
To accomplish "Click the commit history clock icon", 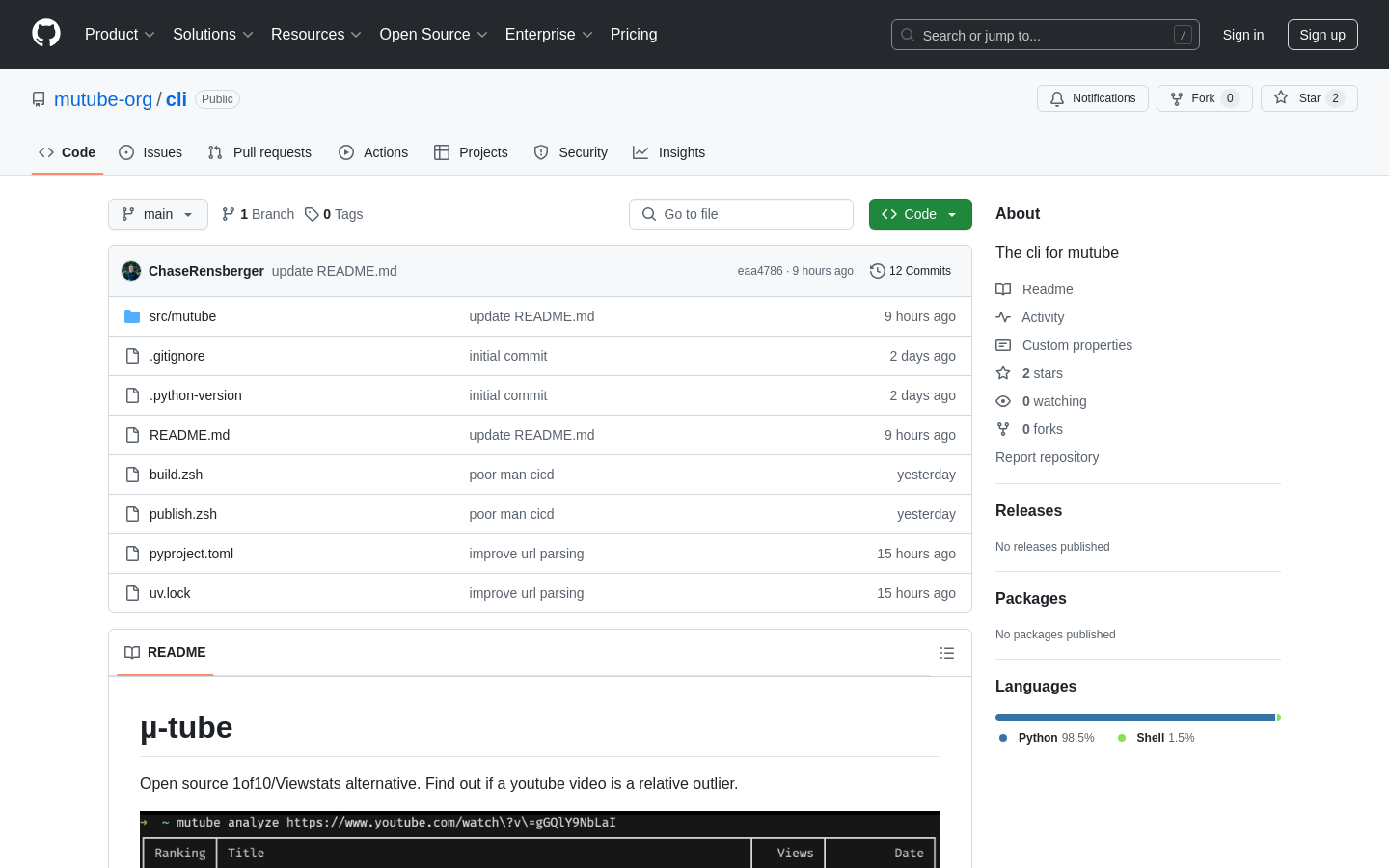I will [878, 271].
